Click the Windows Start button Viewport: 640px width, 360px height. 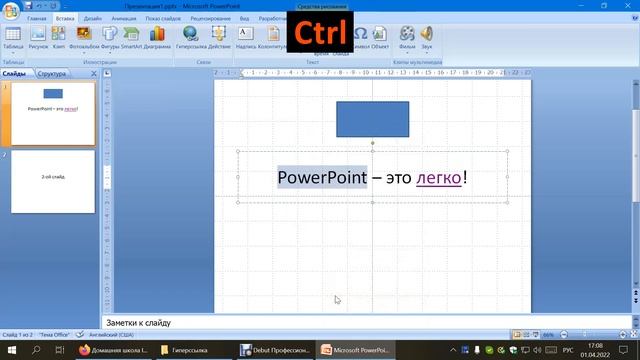click(12, 350)
